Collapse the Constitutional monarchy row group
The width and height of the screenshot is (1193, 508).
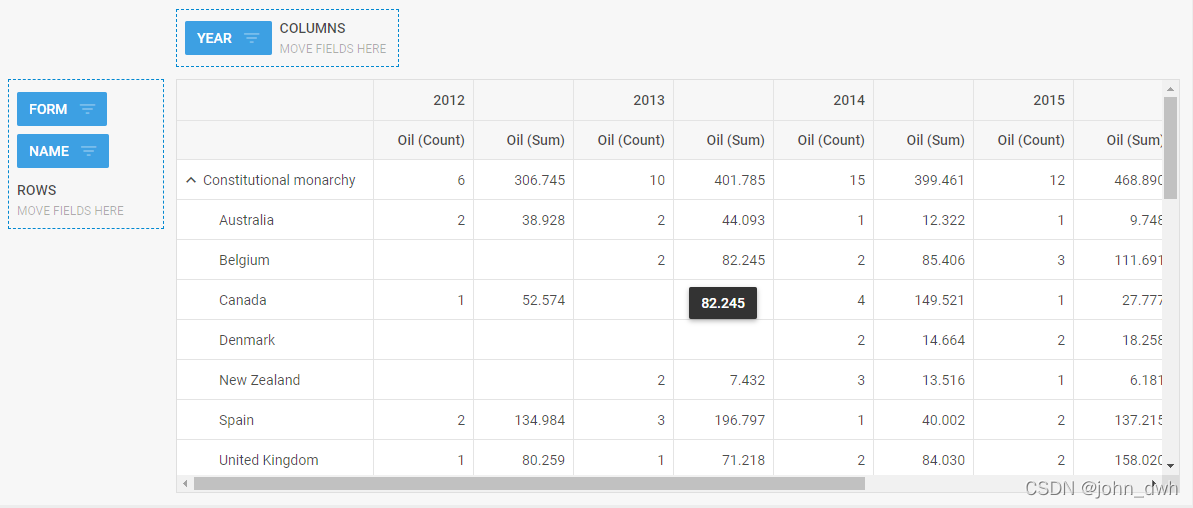click(191, 180)
